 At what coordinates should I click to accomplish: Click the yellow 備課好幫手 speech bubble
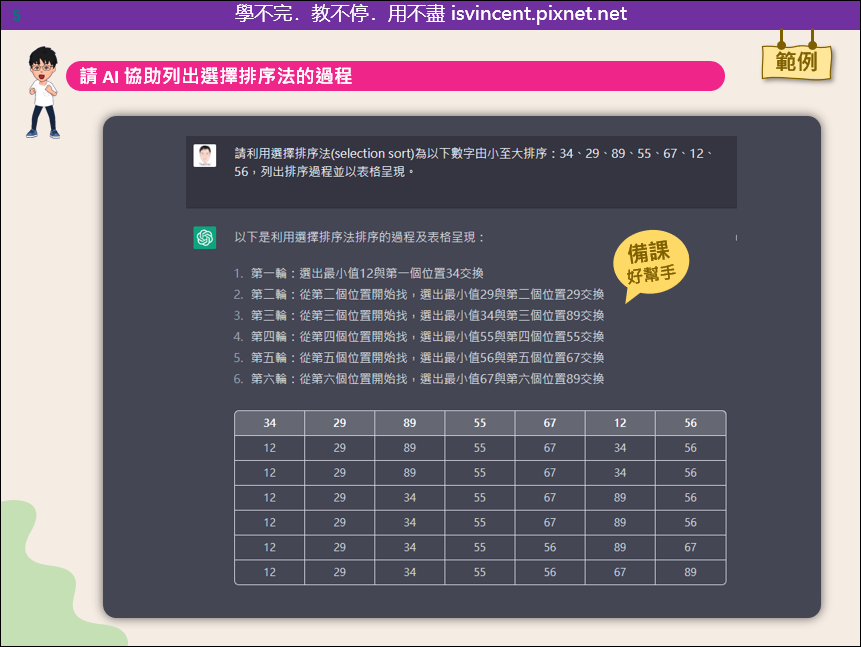[x=652, y=264]
